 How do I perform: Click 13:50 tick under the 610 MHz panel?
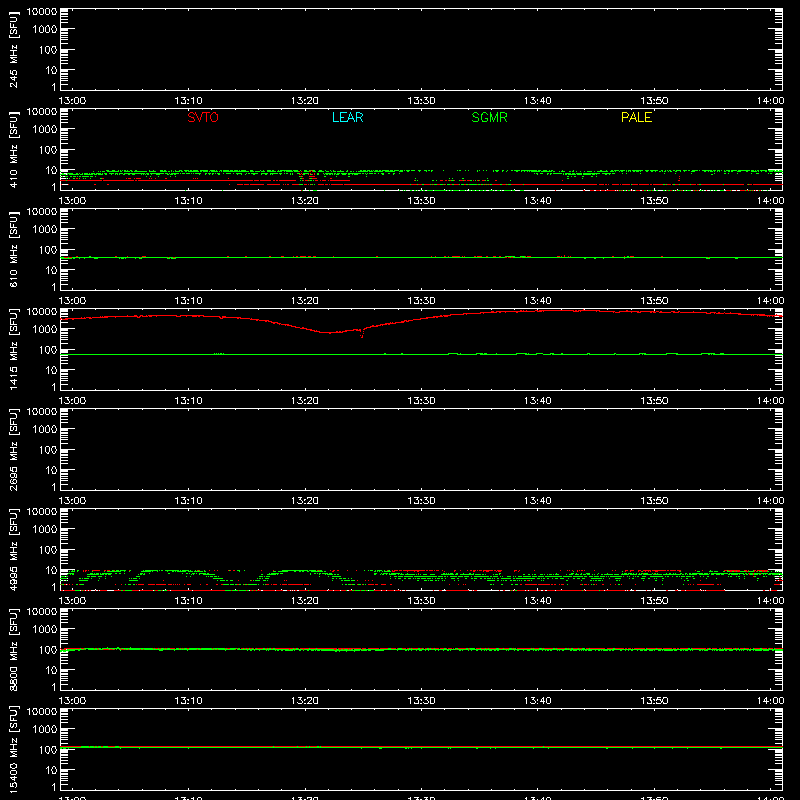(x=654, y=301)
